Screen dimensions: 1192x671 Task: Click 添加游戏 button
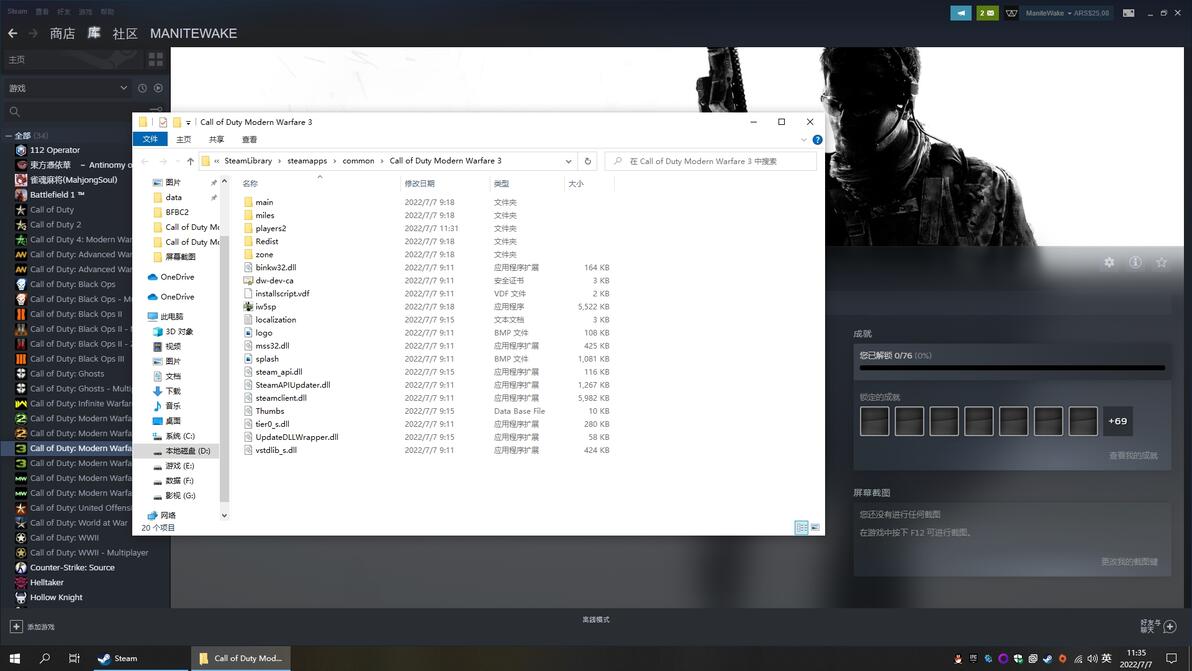click(x=32, y=627)
